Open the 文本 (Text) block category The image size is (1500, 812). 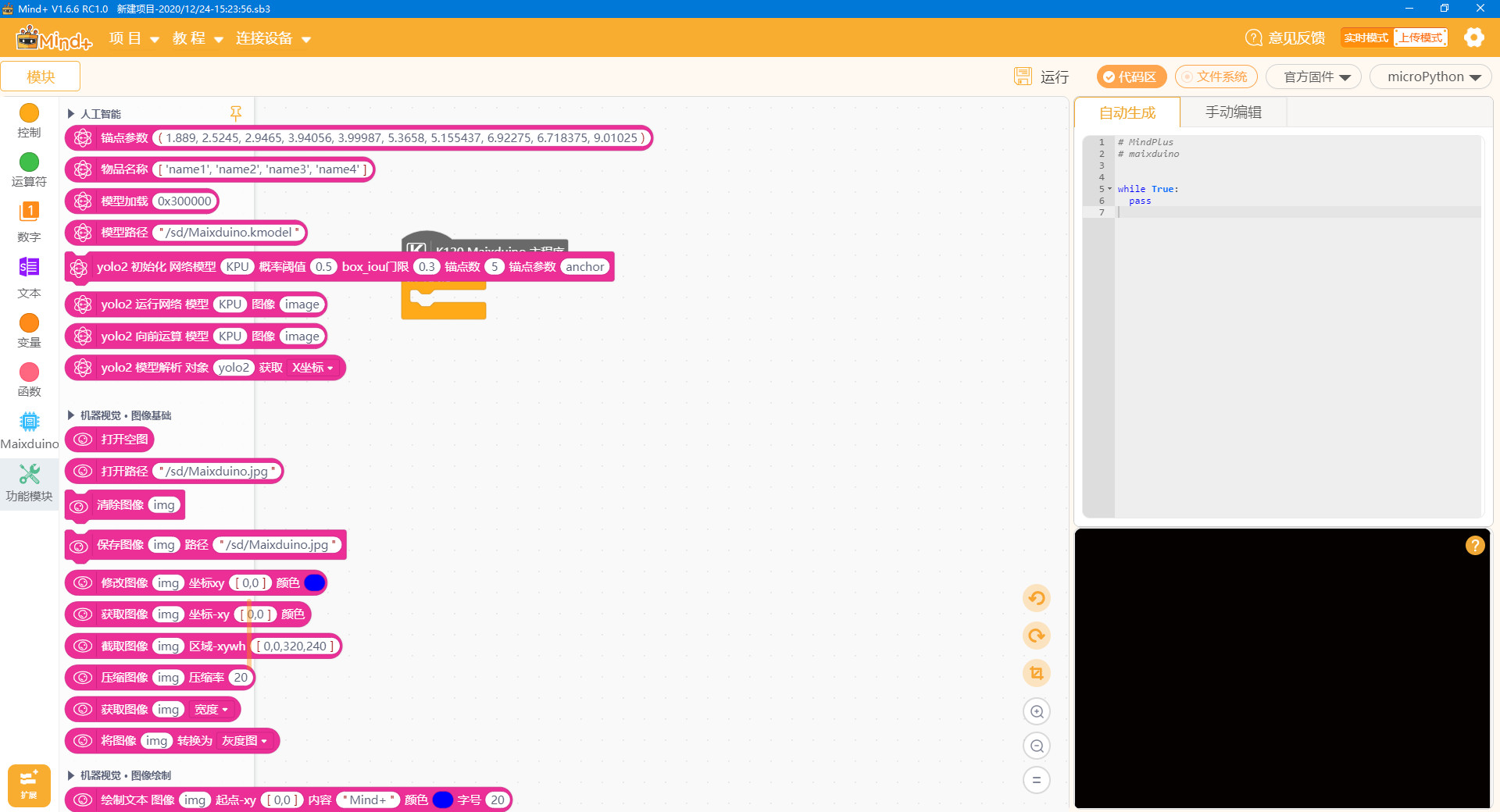tap(29, 278)
